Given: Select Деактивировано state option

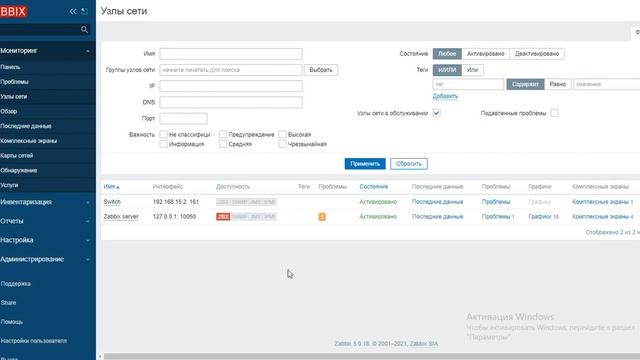Looking at the screenshot, I should click(537, 54).
